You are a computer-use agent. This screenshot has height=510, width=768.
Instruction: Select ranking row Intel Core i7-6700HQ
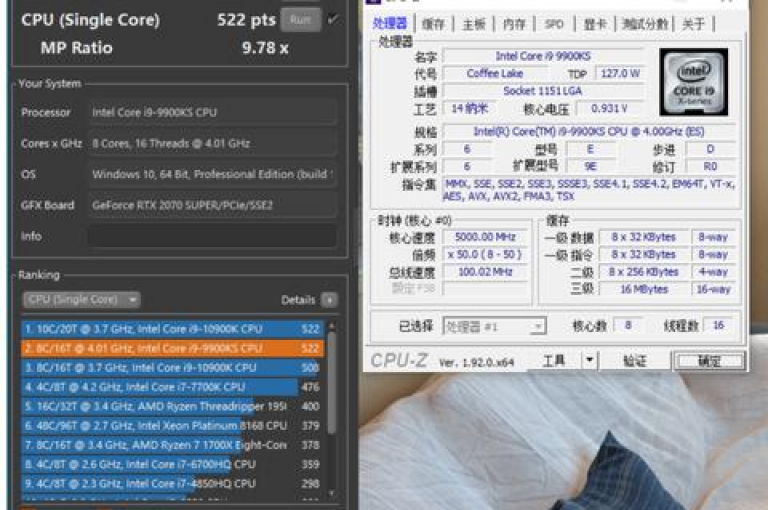(x=172, y=464)
